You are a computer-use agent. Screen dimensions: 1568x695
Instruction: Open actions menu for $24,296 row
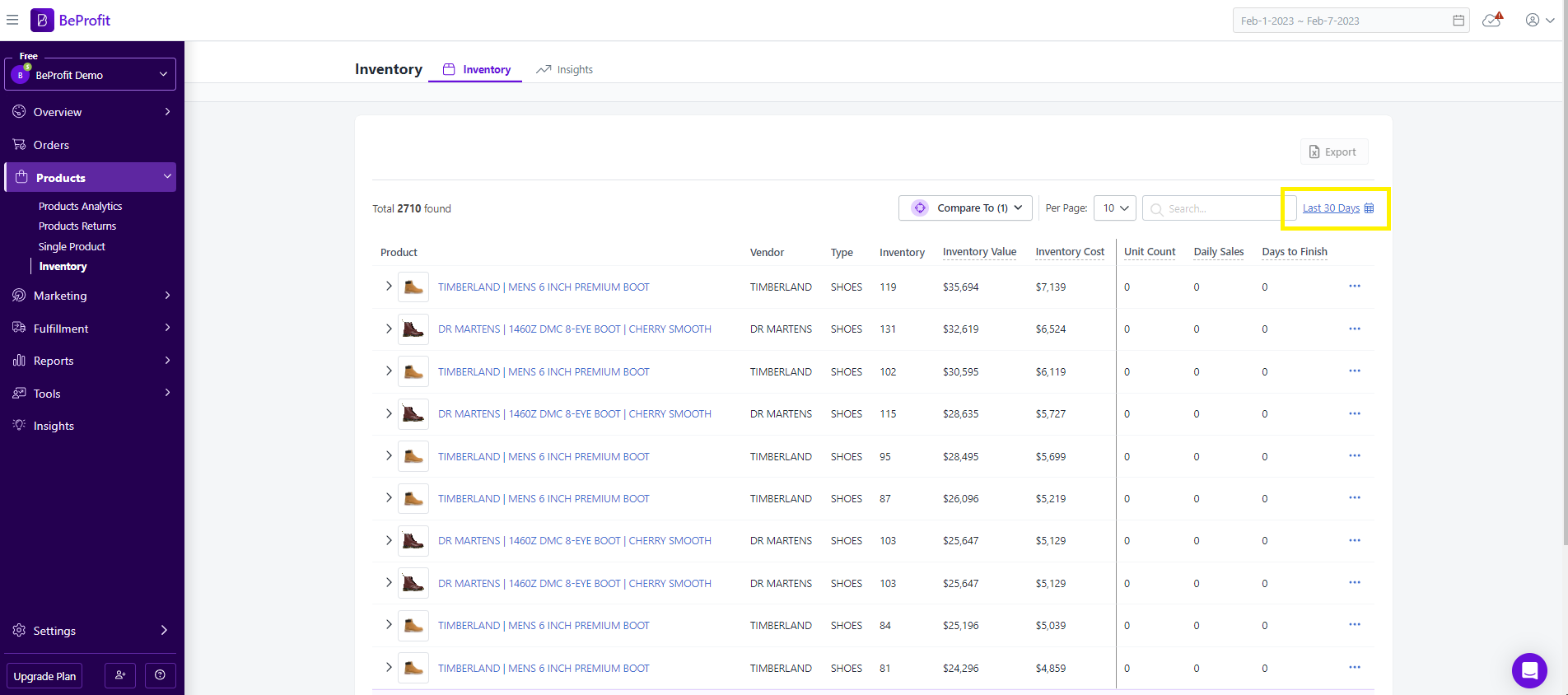pyautogui.click(x=1355, y=667)
